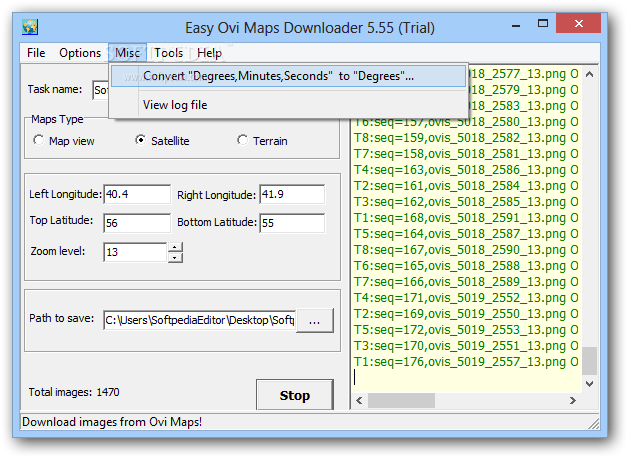Click the Total images: 1470 label
The image size is (628, 458).
coord(74,392)
